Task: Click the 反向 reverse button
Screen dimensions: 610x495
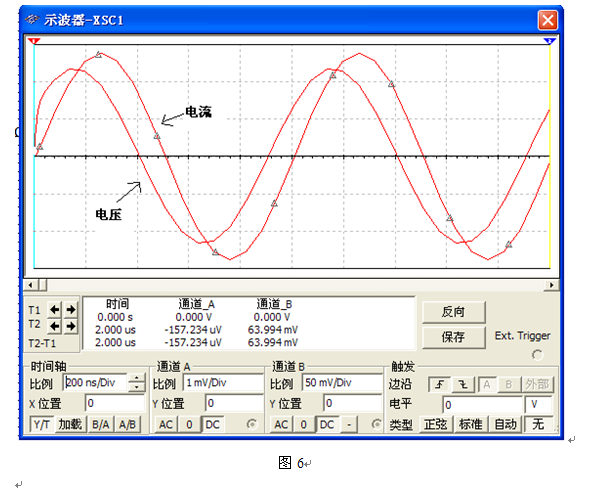Action: 452,312
